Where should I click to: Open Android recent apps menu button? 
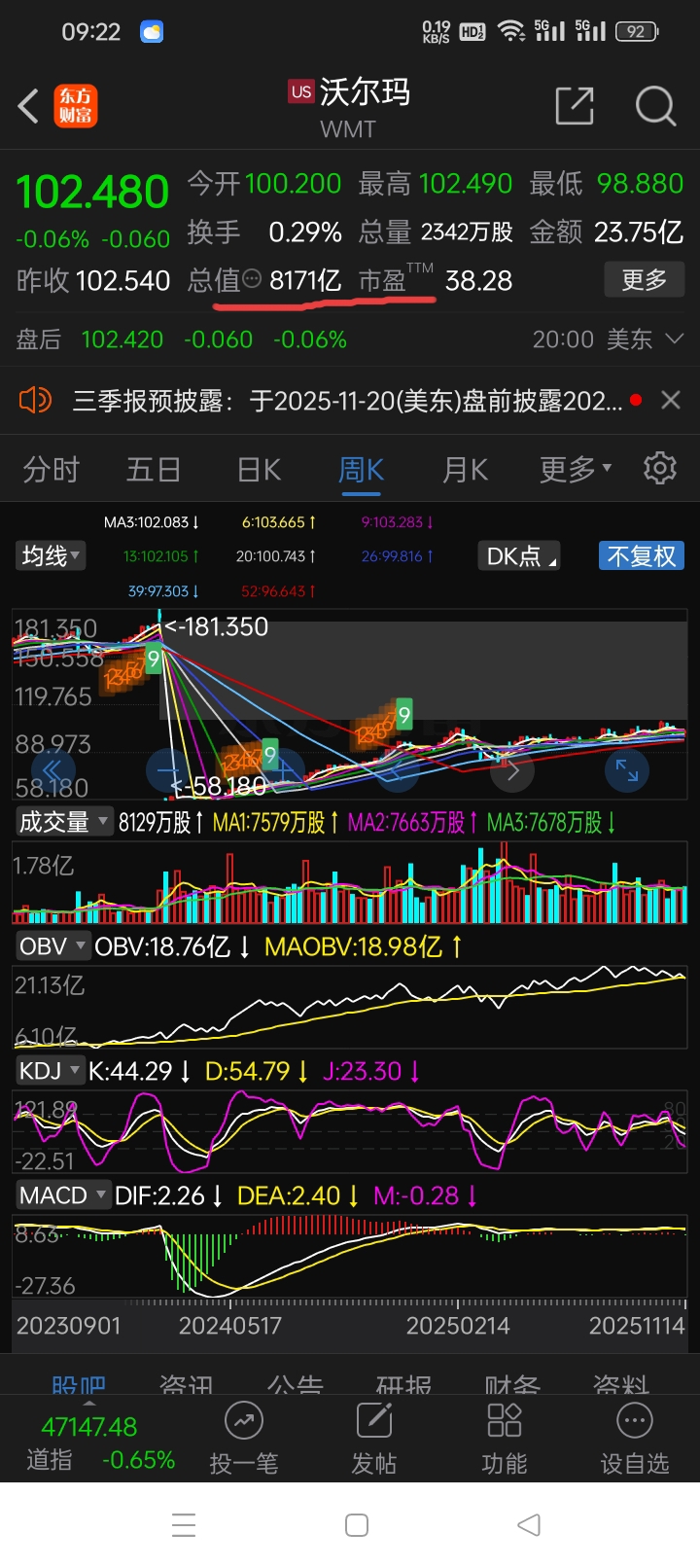(x=184, y=1525)
